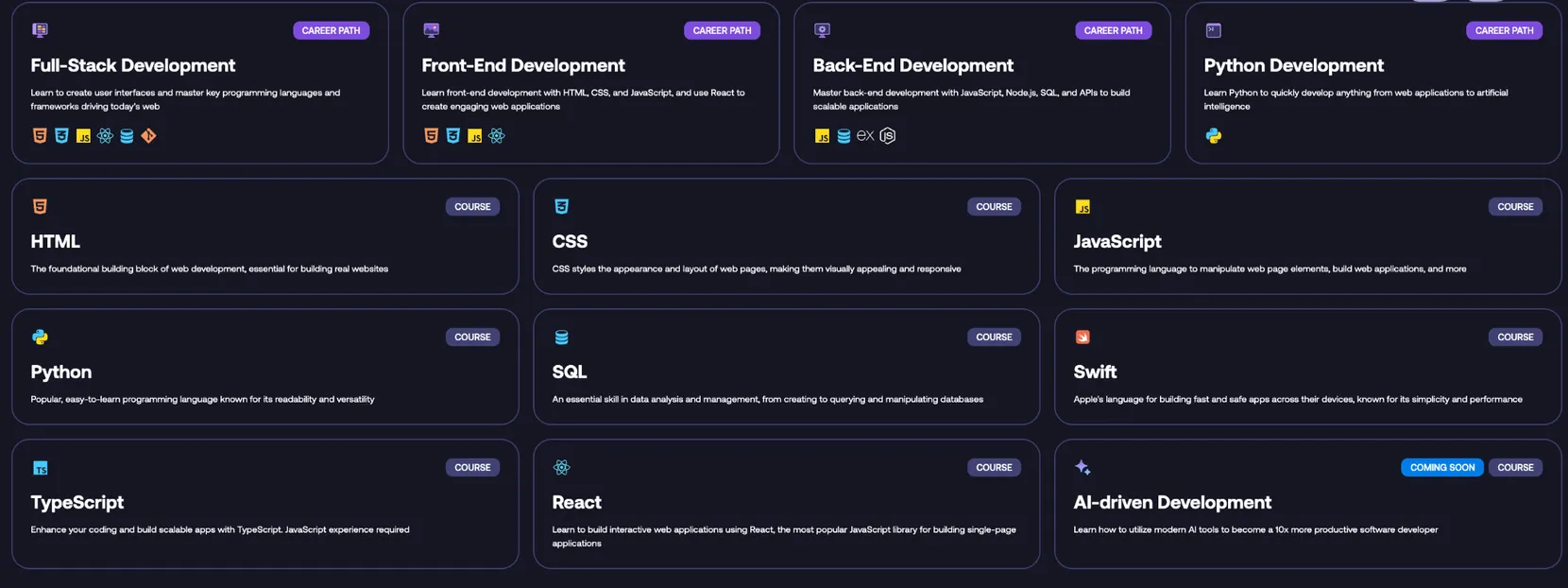This screenshot has height=588, width=1568.
Task: Click the HTML5 shield icon on the HTML course card
Action: coord(40,206)
